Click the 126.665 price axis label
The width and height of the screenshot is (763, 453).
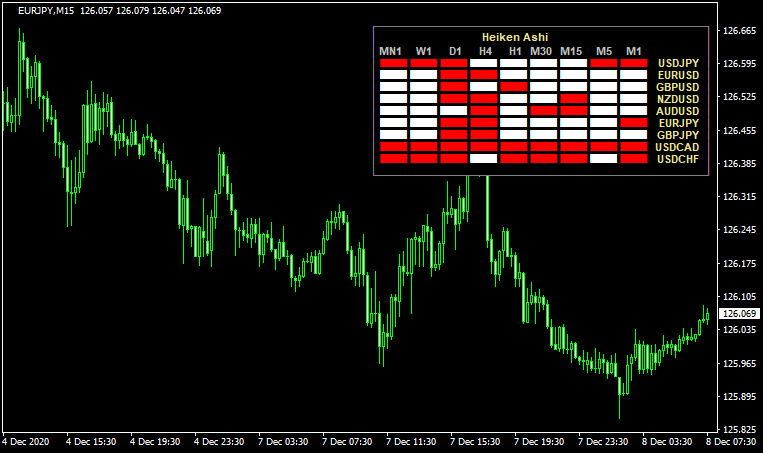tap(739, 31)
